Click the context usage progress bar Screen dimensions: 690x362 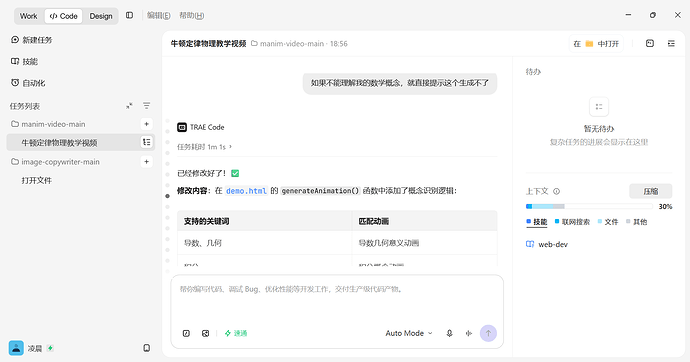click(x=589, y=206)
